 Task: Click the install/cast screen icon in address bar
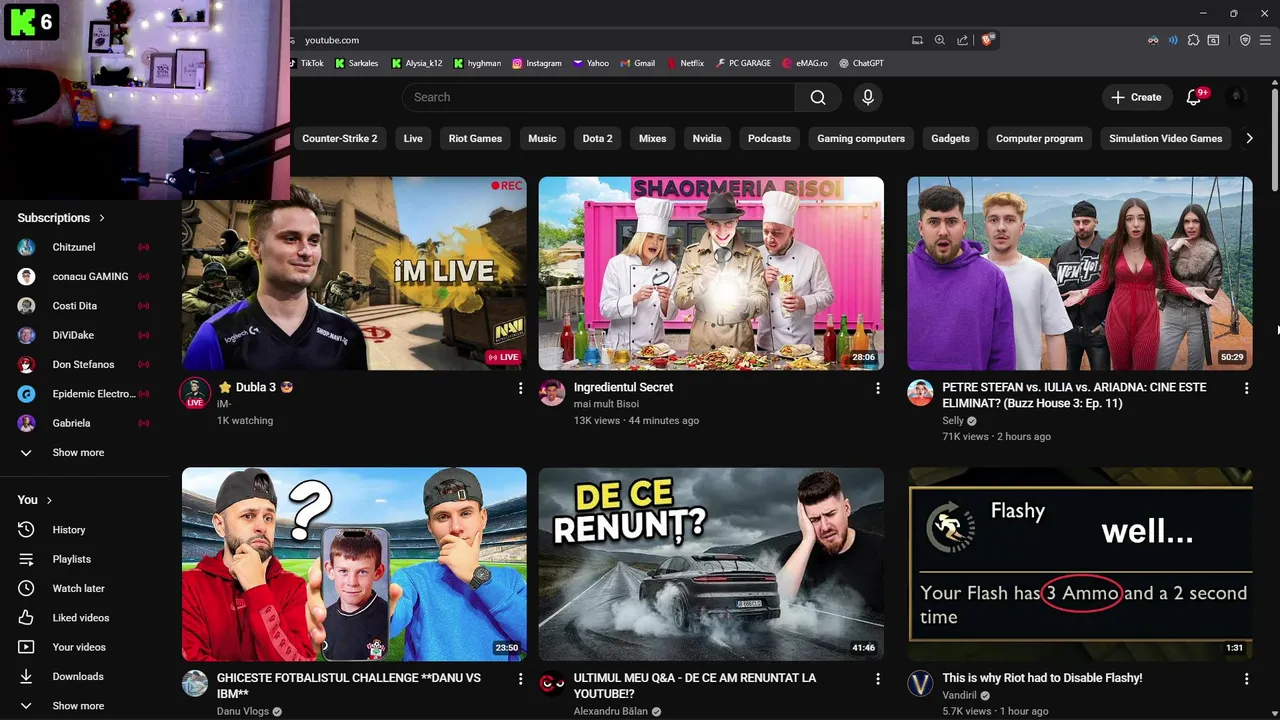click(917, 40)
